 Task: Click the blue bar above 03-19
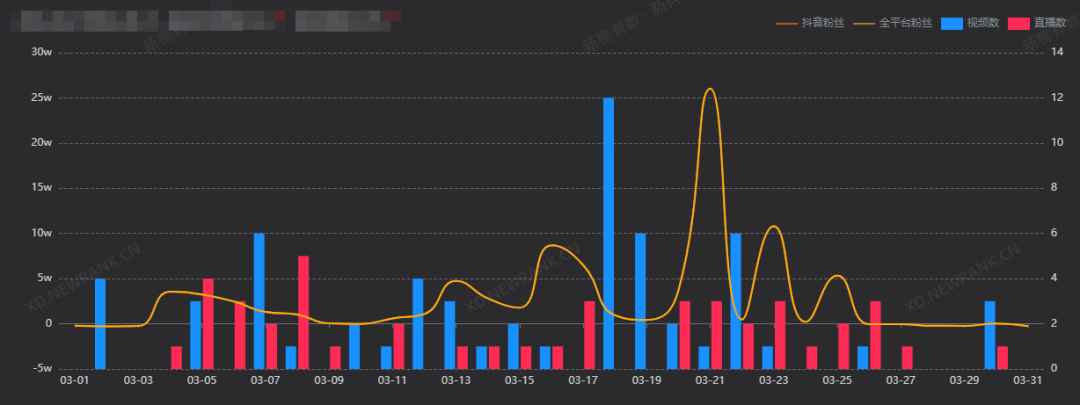[x=641, y=301]
